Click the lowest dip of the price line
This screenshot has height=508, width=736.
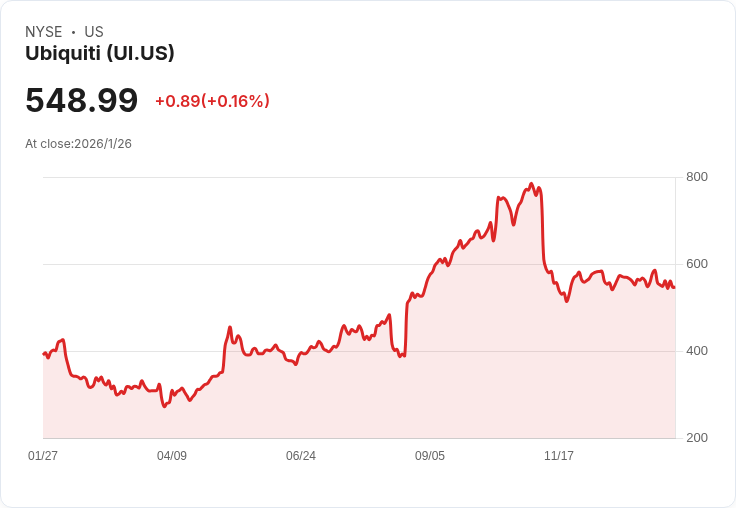[165, 406]
